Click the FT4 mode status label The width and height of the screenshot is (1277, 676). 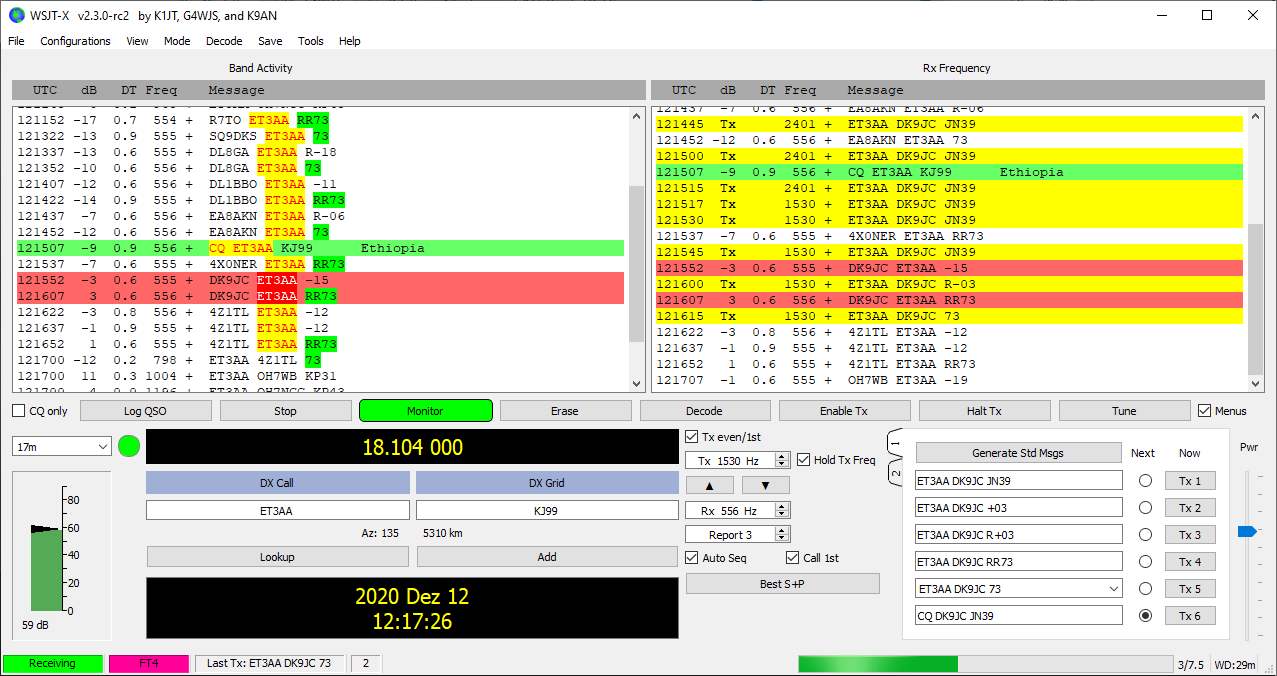point(148,663)
